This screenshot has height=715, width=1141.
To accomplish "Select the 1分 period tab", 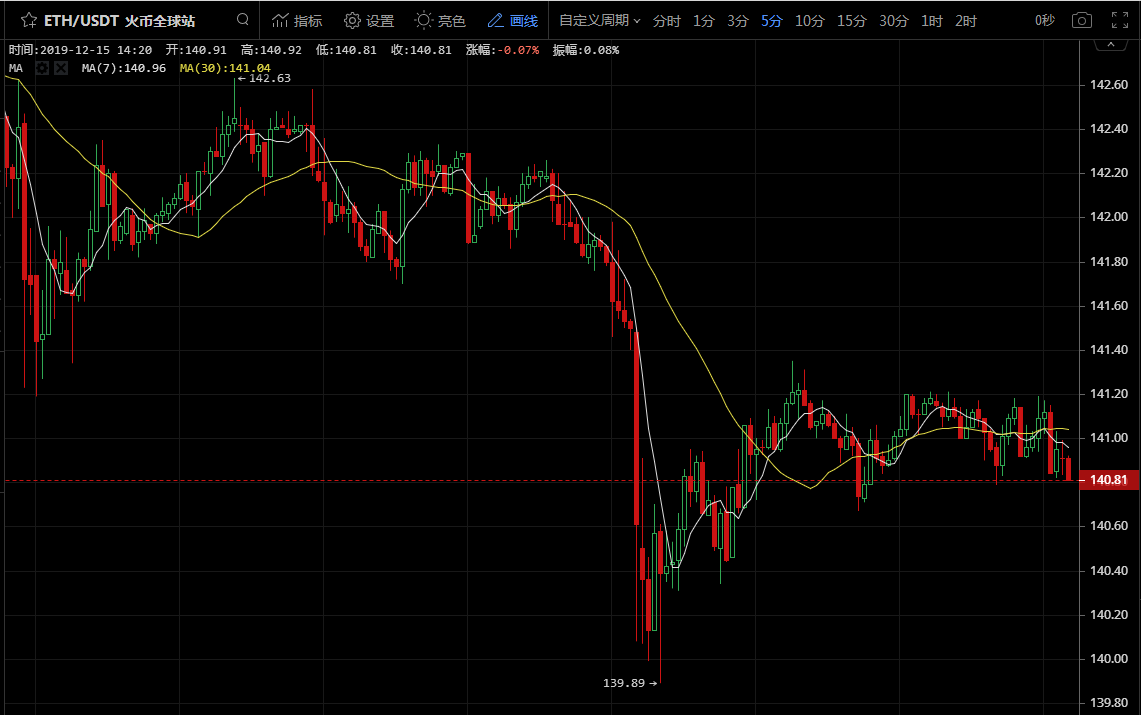I will tap(703, 21).
